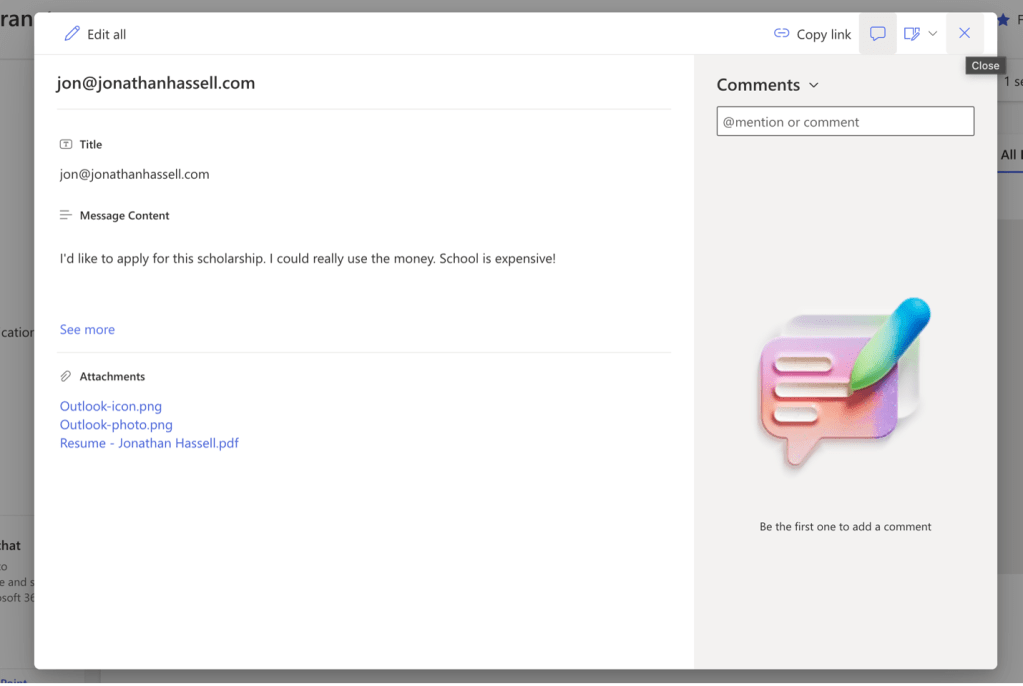
Task: Click the Message Content label
Action: pyautogui.click(x=125, y=215)
